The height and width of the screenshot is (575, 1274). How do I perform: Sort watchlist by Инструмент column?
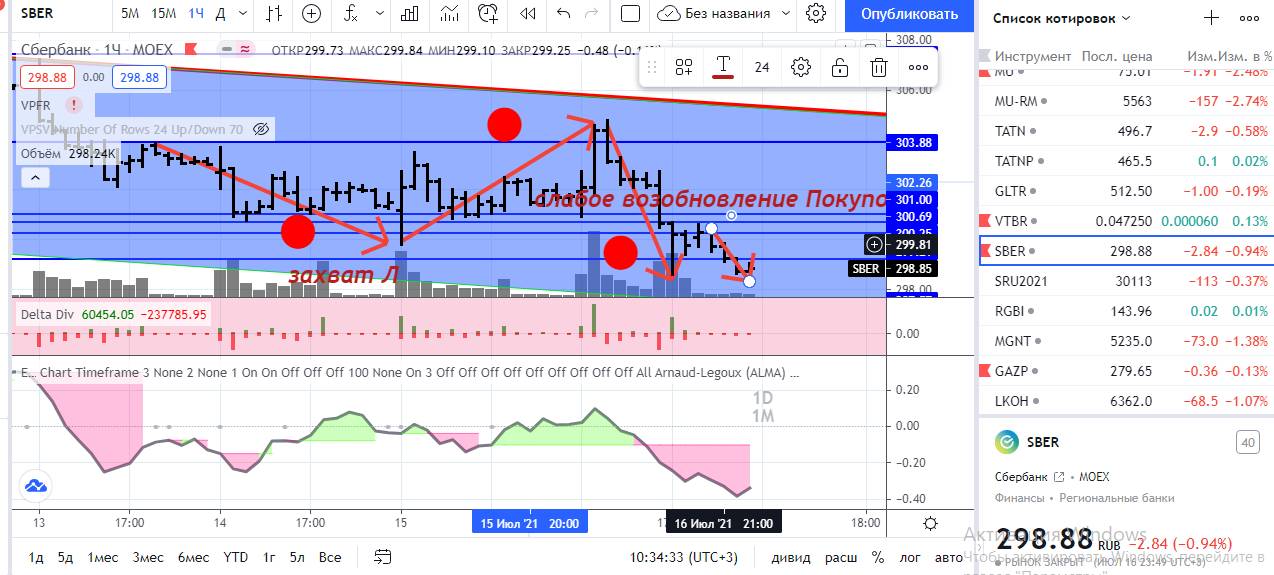click(1033, 56)
